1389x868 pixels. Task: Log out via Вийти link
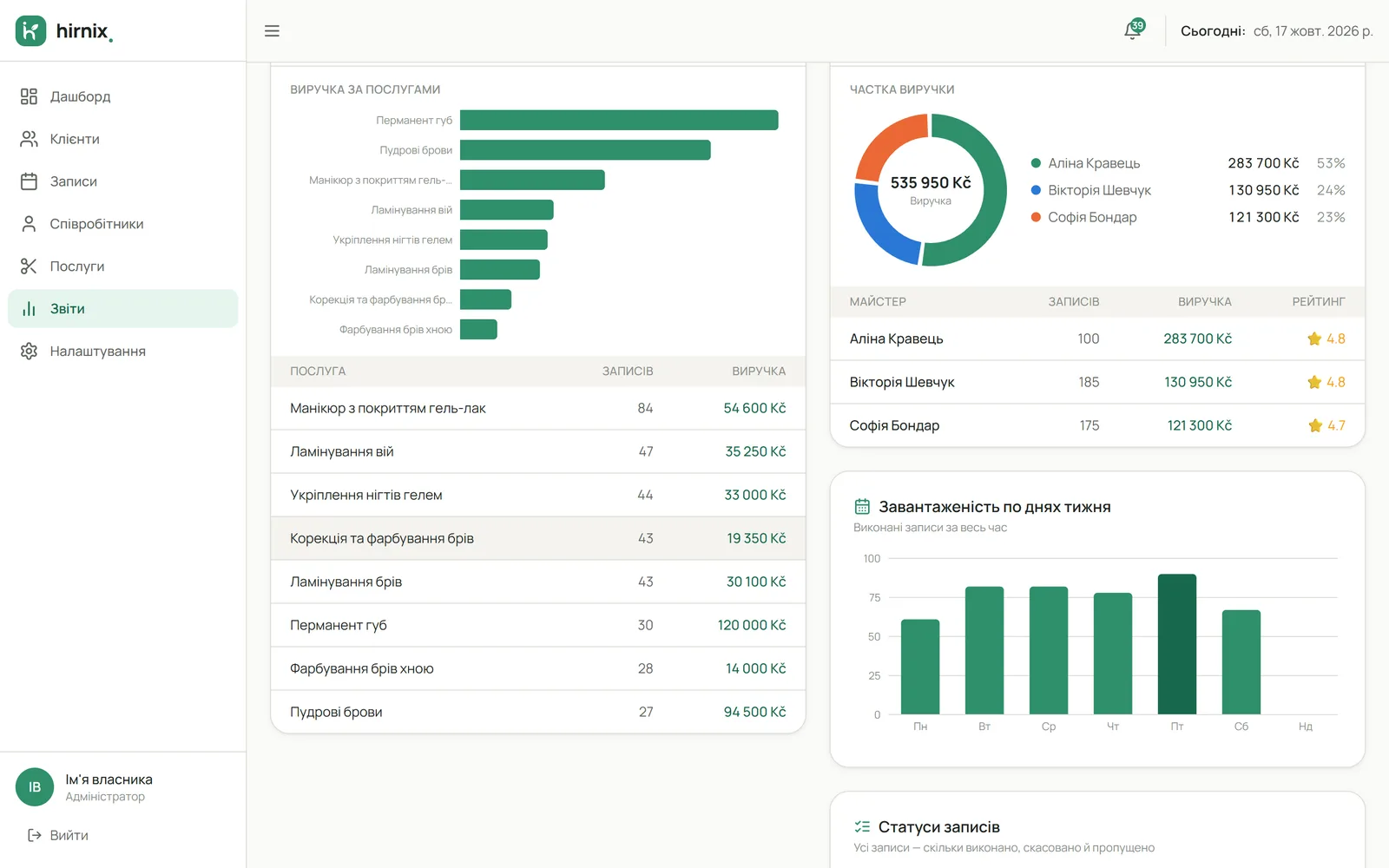pyautogui.click(x=58, y=835)
